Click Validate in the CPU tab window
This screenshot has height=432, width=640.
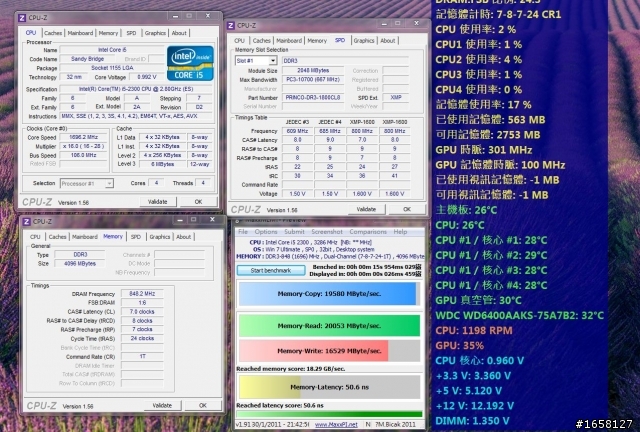click(x=158, y=202)
